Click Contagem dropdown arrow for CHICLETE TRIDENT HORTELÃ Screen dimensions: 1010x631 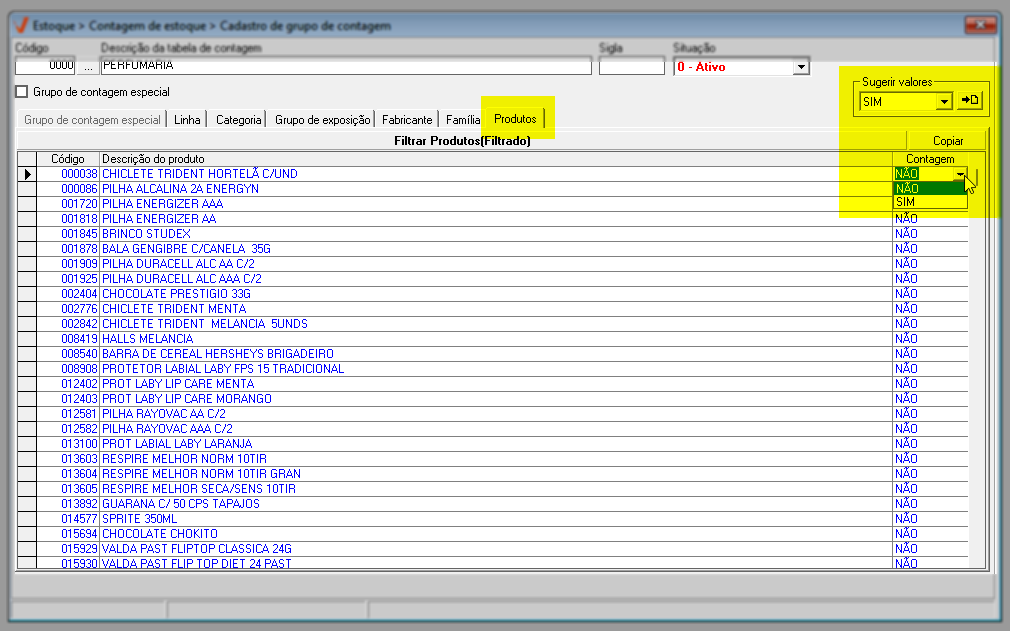[x=960, y=174]
